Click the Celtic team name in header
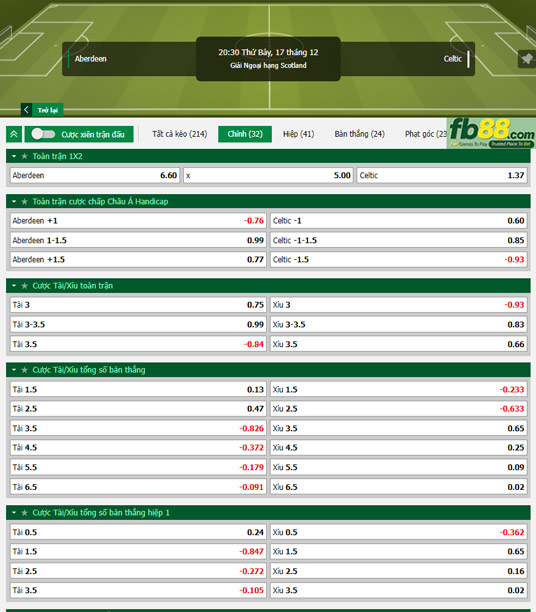Image resolution: width=536 pixels, height=612 pixels. (452, 59)
